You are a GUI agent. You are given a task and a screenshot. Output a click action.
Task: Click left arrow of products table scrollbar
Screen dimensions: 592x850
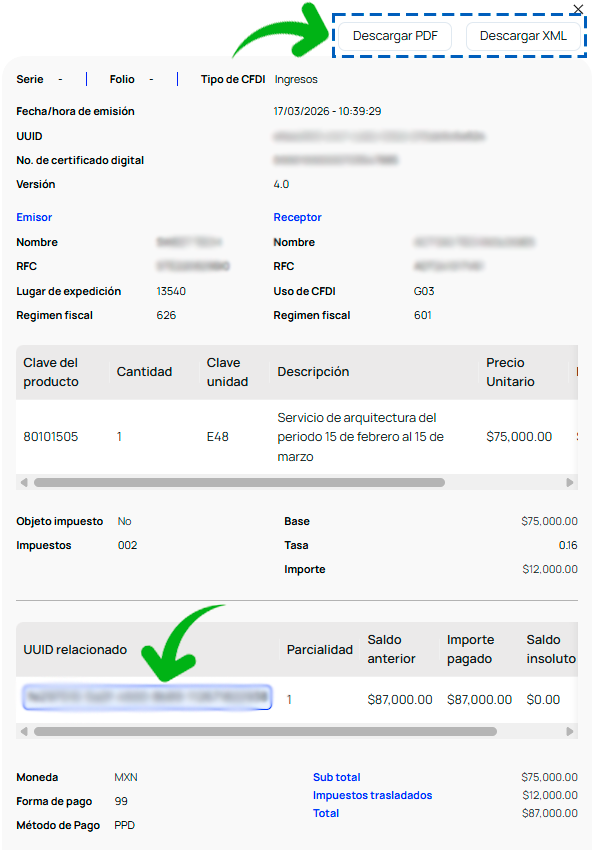click(24, 482)
